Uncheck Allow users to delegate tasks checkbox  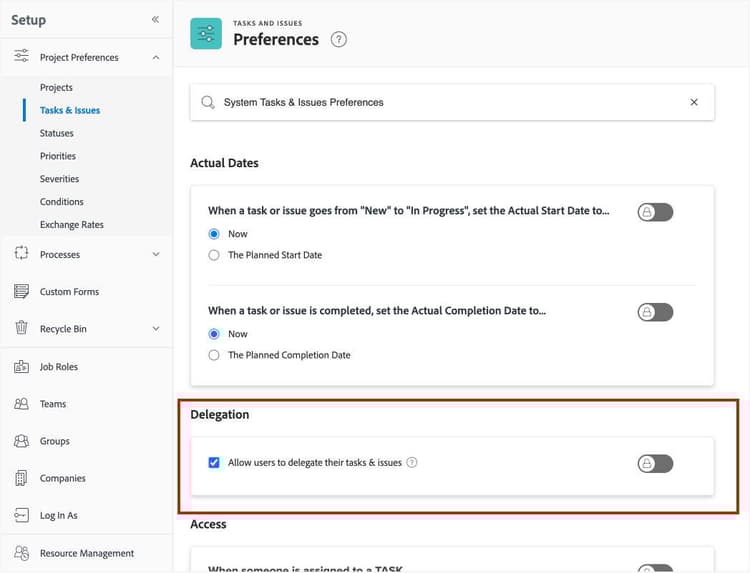point(214,463)
